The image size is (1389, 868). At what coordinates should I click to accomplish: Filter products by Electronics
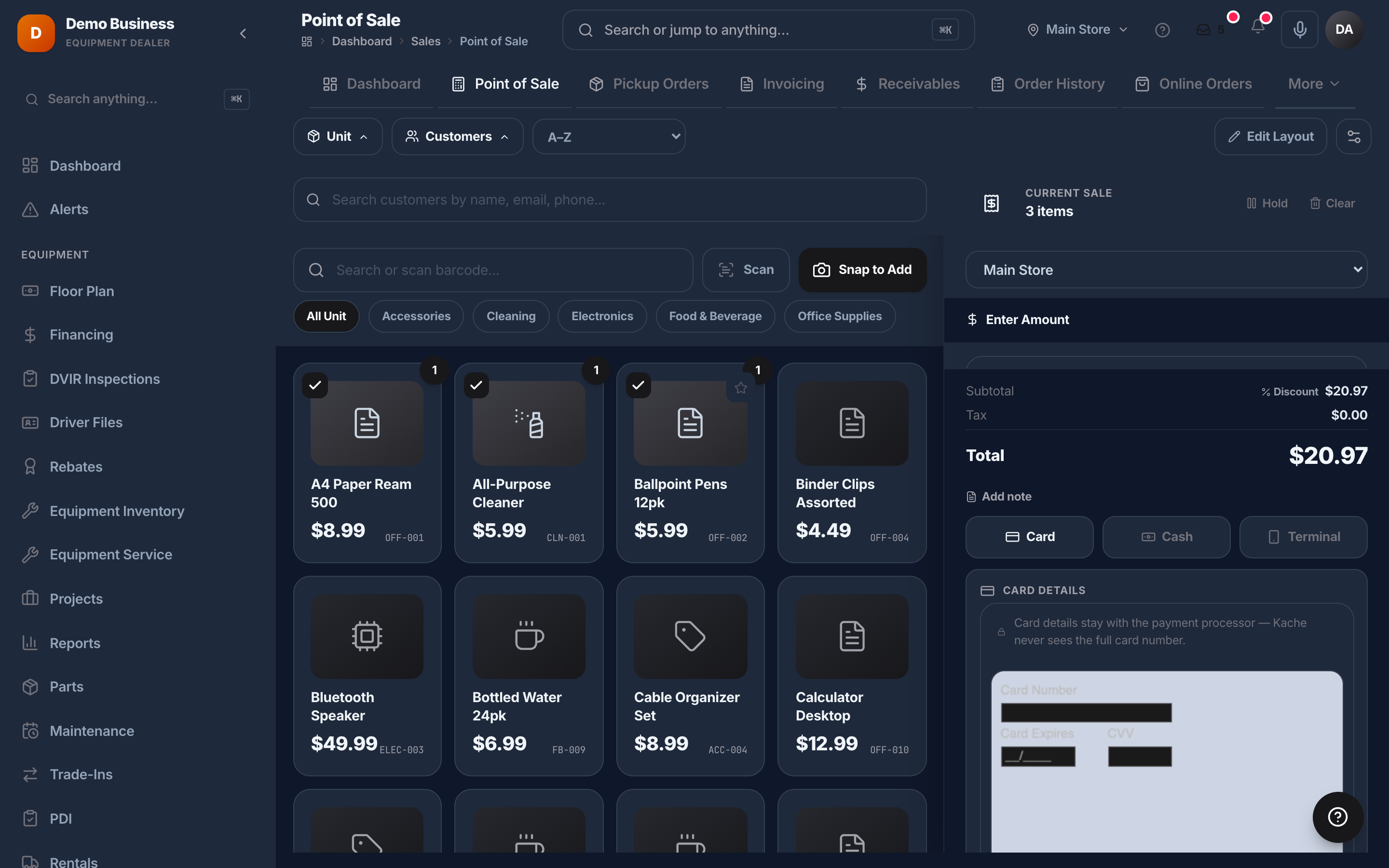click(602, 316)
